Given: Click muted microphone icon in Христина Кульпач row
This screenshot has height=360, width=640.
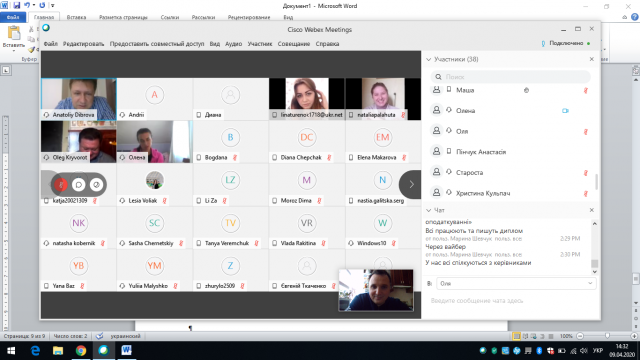Looking at the screenshot, I should [x=586, y=193].
